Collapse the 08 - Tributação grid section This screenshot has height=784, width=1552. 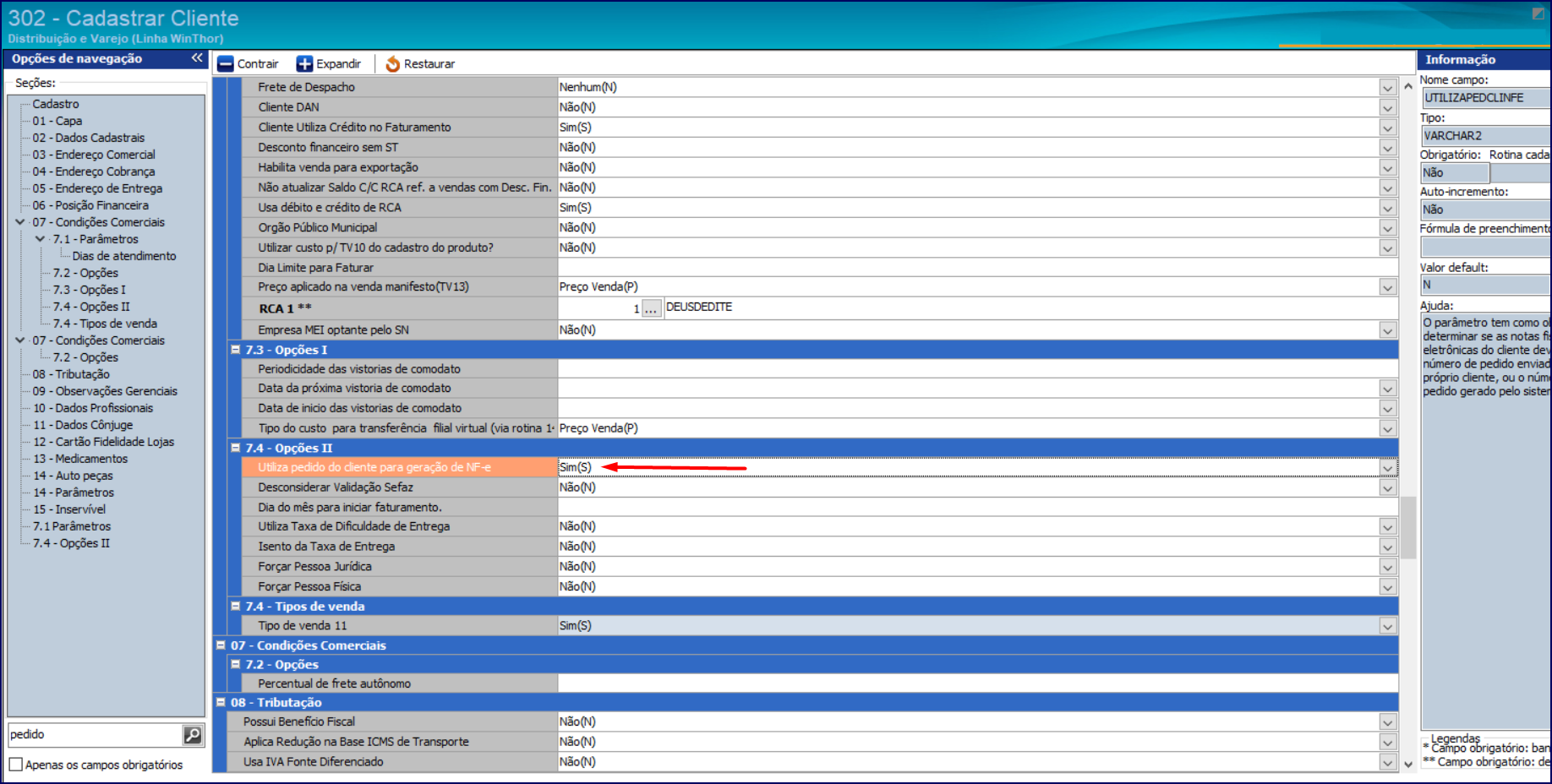pyautogui.click(x=221, y=702)
